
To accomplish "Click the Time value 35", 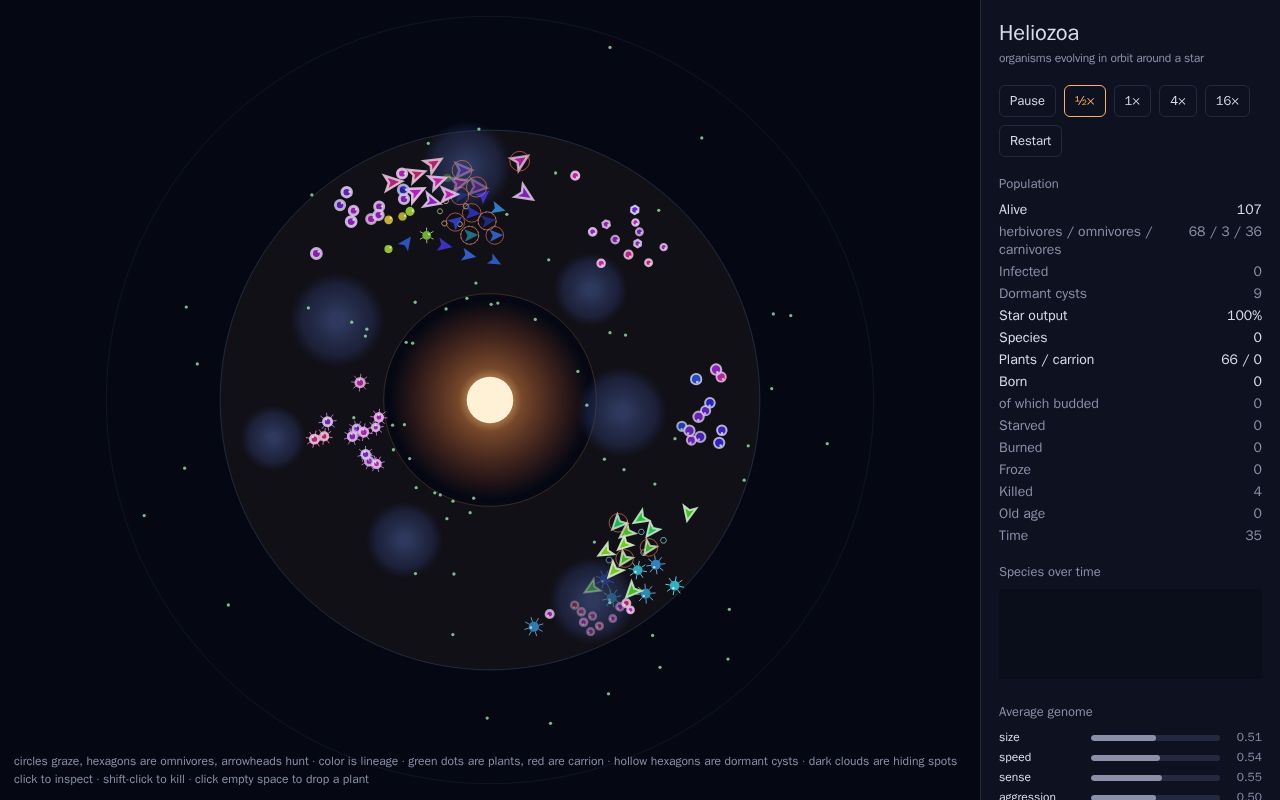I will (x=1253, y=536).
